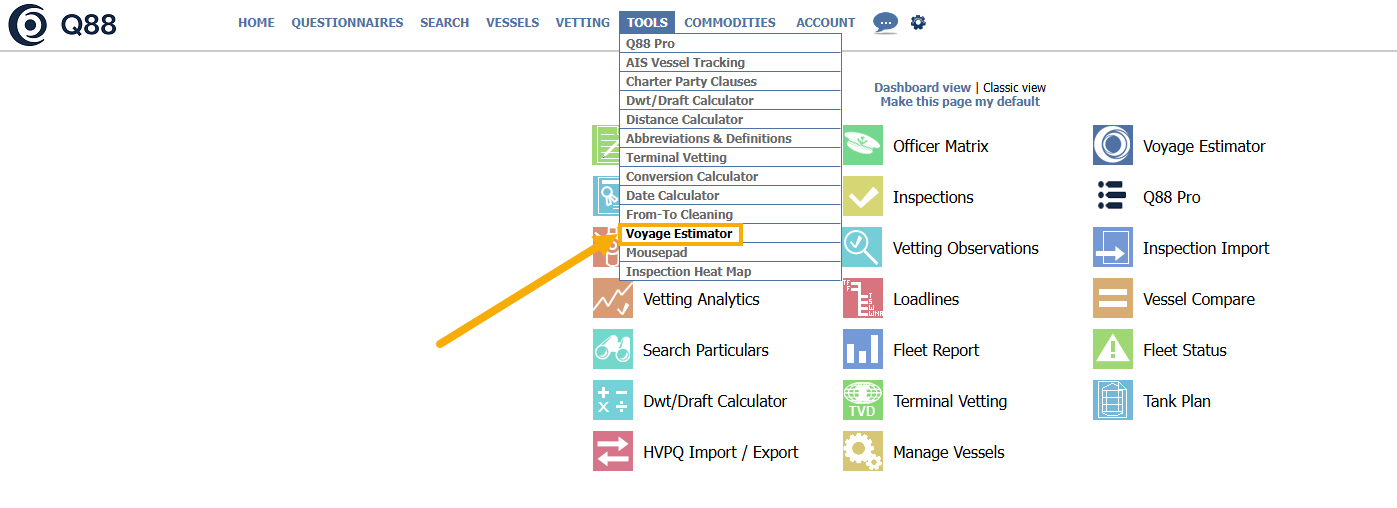Open the Fleet Status warning icon

pyautogui.click(x=1112, y=350)
